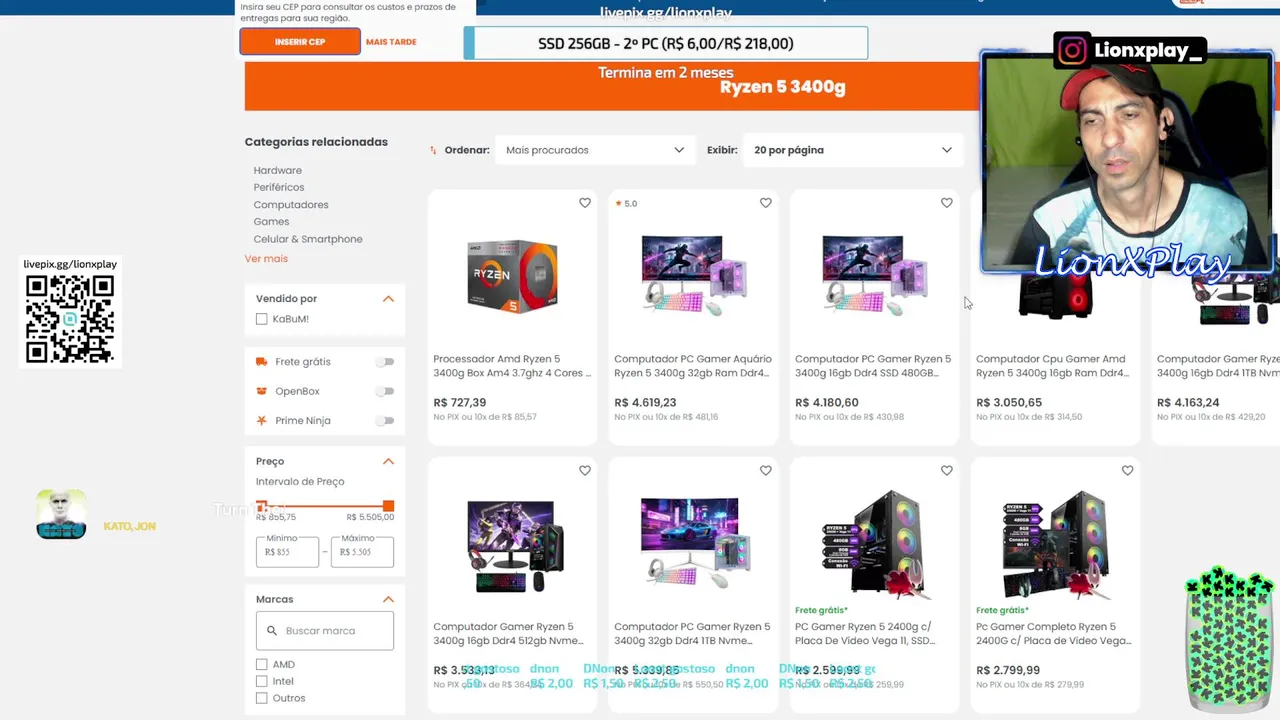This screenshot has height=720, width=1280.
Task: Favorite the Pc Gamer Completo Ryzen 5 2400G heart
Action: pyautogui.click(x=1128, y=471)
